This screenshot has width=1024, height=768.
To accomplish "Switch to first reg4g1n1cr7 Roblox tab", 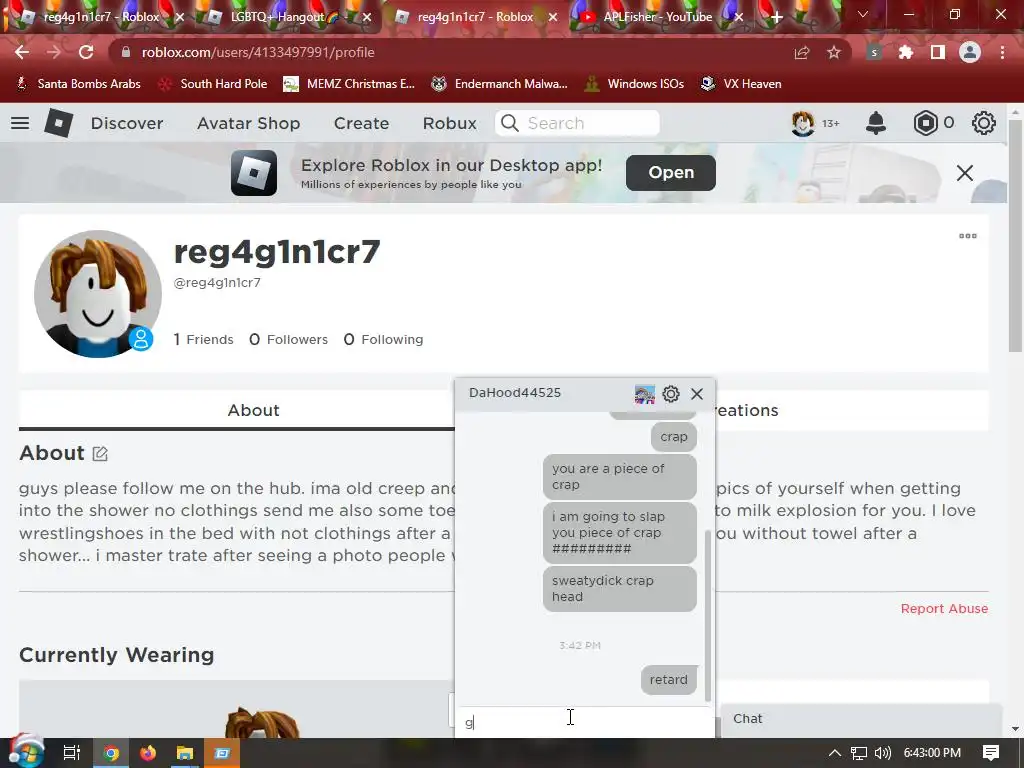I will (101, 17).
